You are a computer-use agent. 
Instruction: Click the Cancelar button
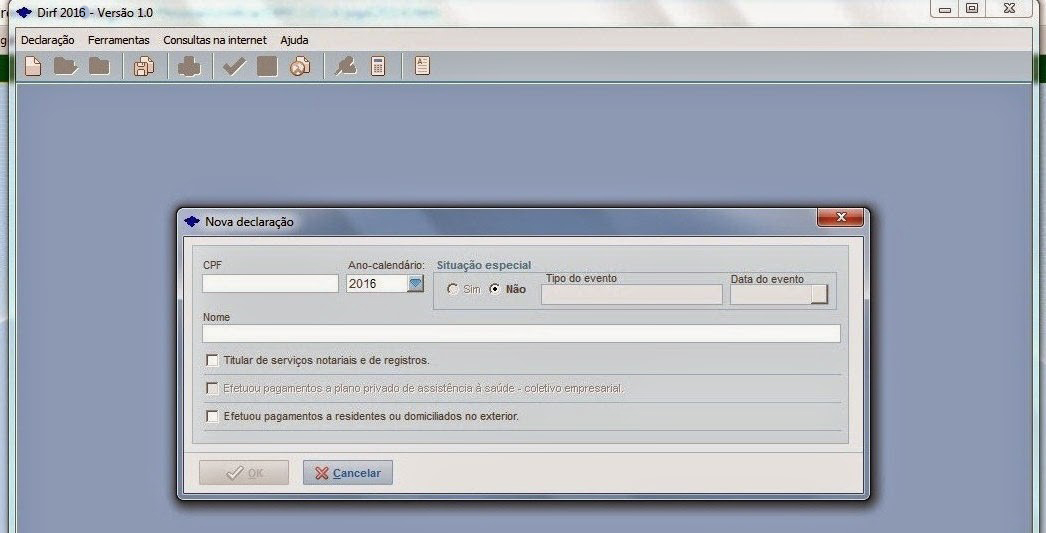pos(348,473)
